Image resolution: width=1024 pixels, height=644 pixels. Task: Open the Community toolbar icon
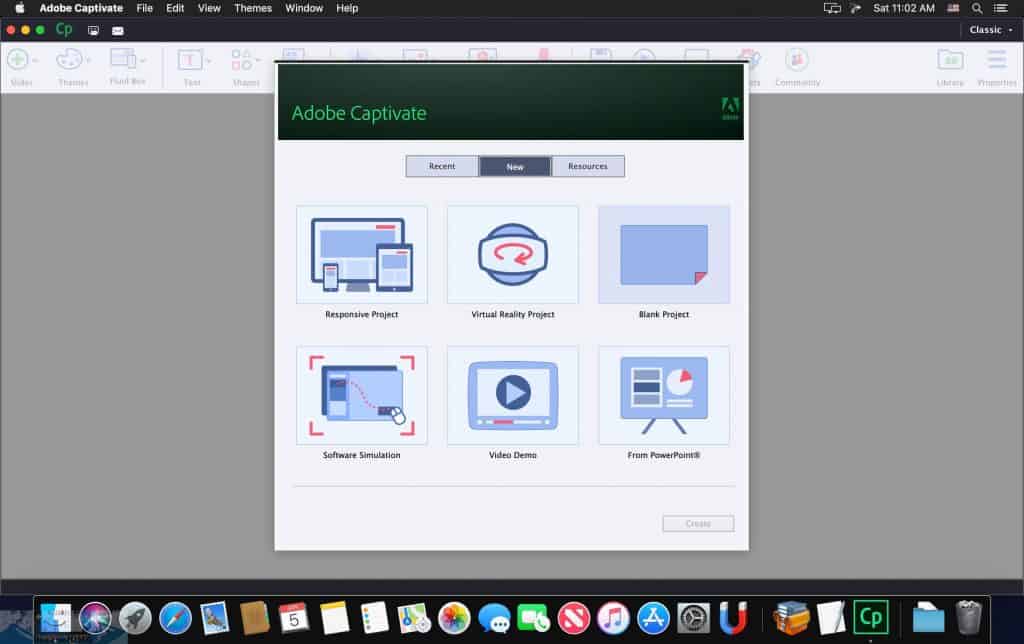[x=797, y=60]
